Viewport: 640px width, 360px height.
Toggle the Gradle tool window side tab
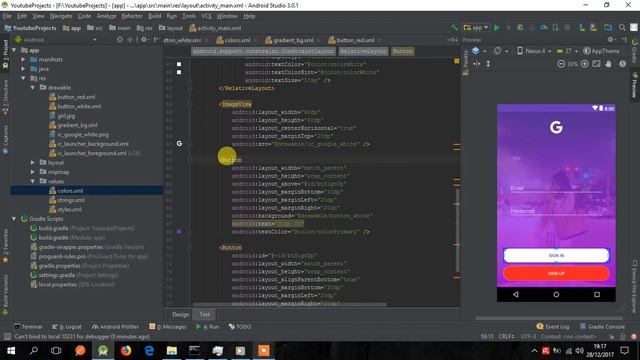tap(635, 51)
